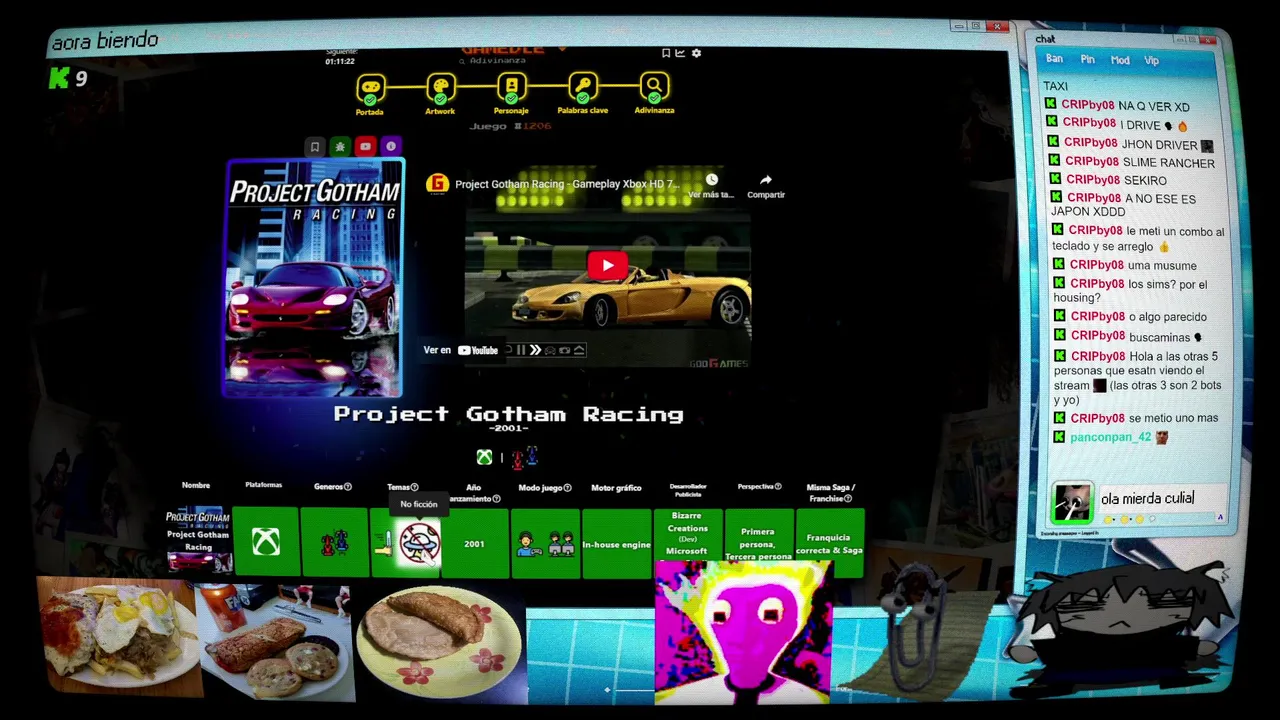Click the Temas help question mark

point(415,487)
